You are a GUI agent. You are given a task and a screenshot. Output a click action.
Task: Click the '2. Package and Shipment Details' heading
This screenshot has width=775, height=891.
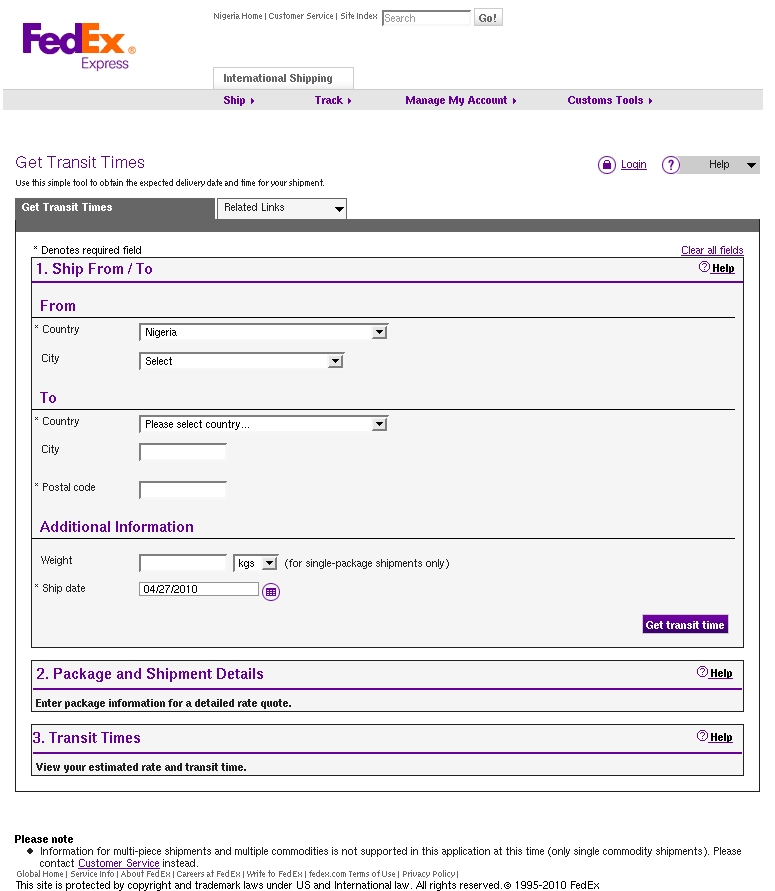[x=150, y=674]
